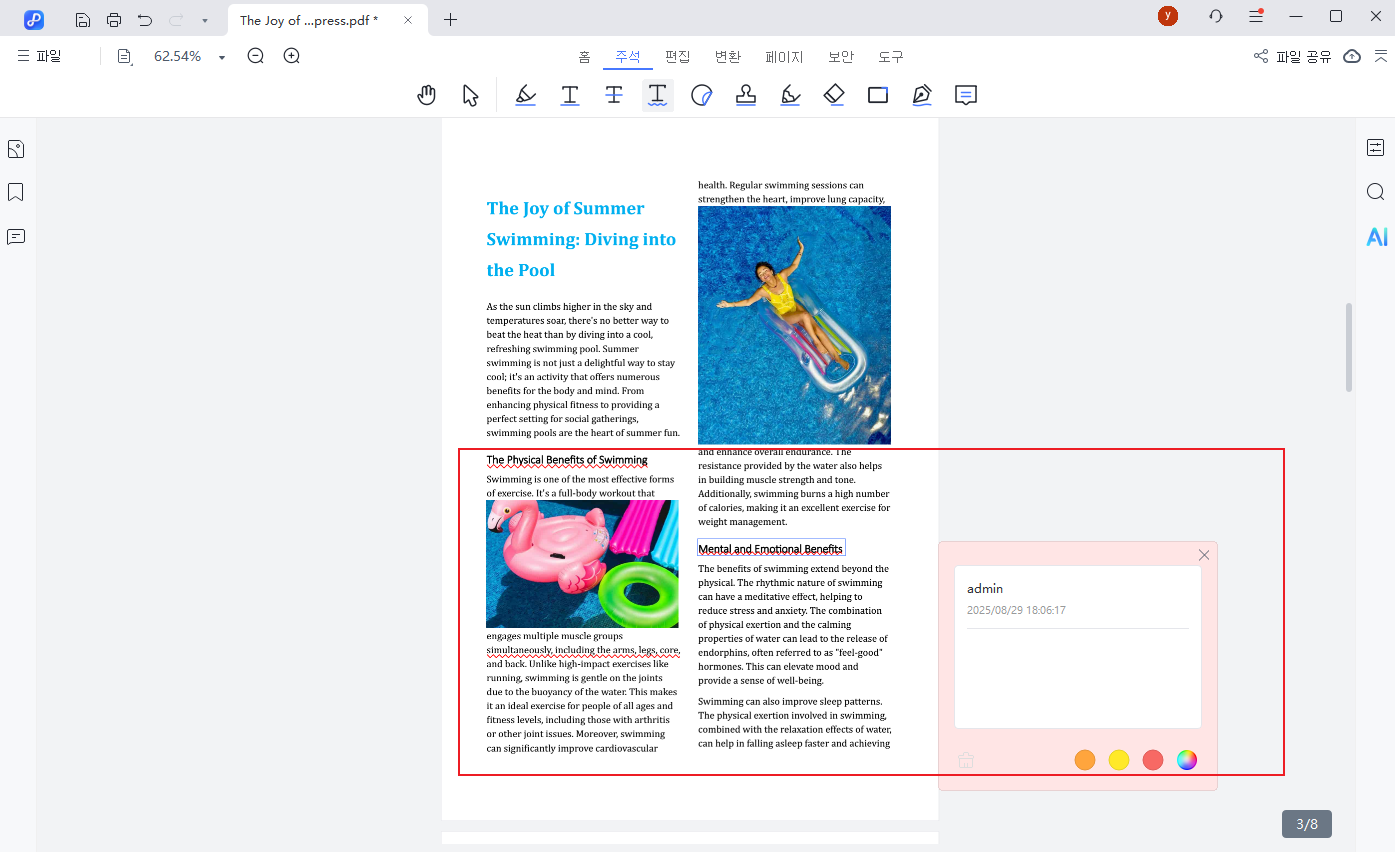Switch to the 편집 tab

click(678, 57)
